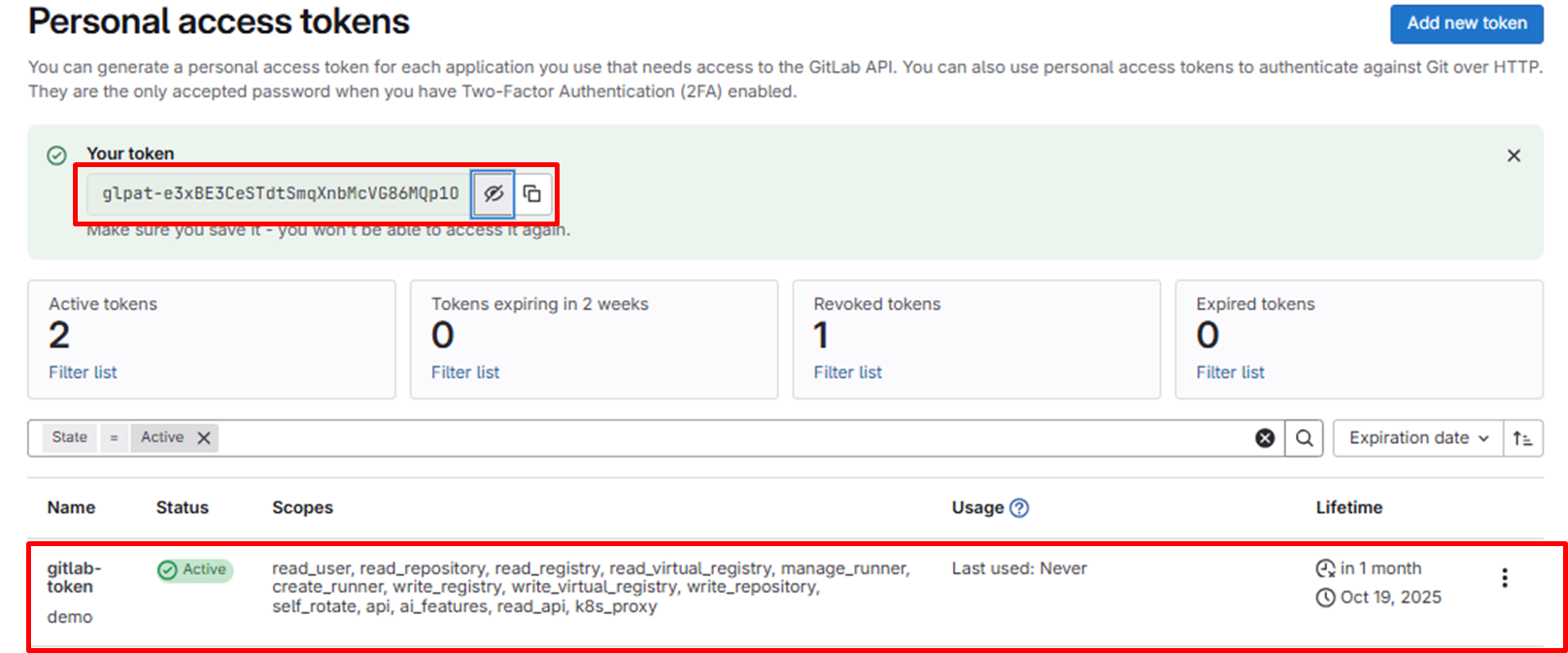Click the Lifetime column header

click(x=1348, y=507)
